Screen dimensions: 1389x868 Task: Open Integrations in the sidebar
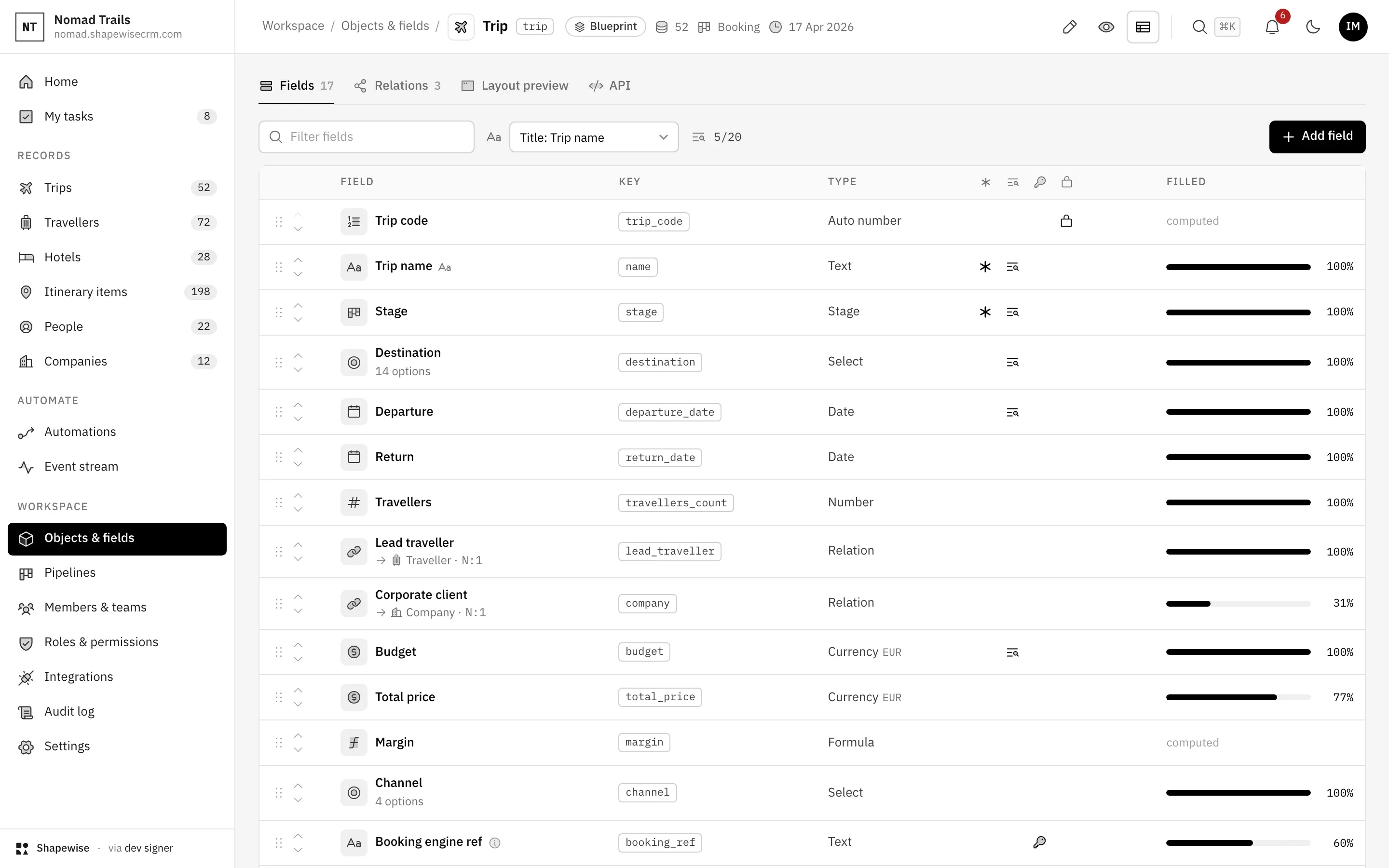coord(117,677)
